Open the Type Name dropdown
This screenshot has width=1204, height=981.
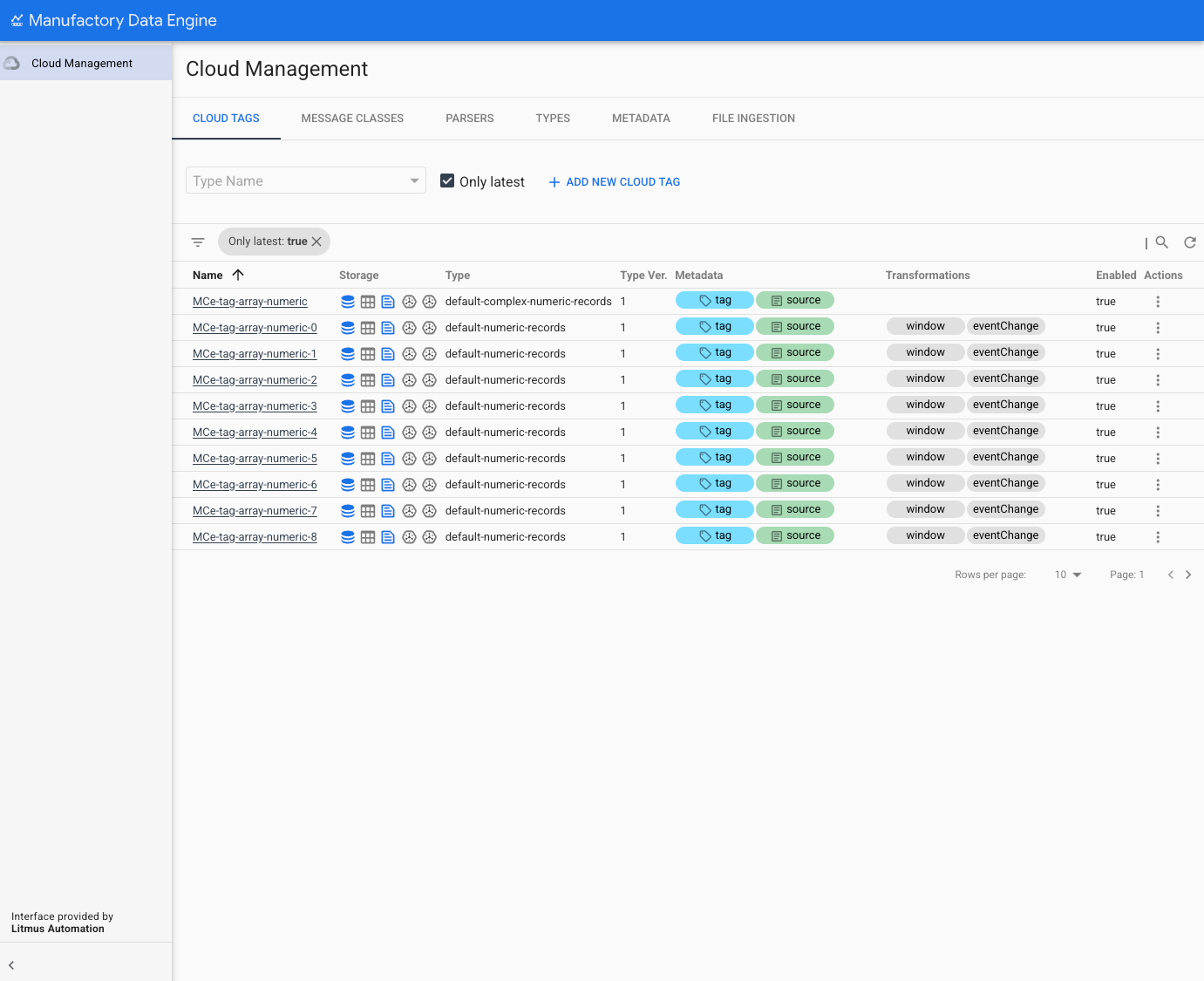305,181
